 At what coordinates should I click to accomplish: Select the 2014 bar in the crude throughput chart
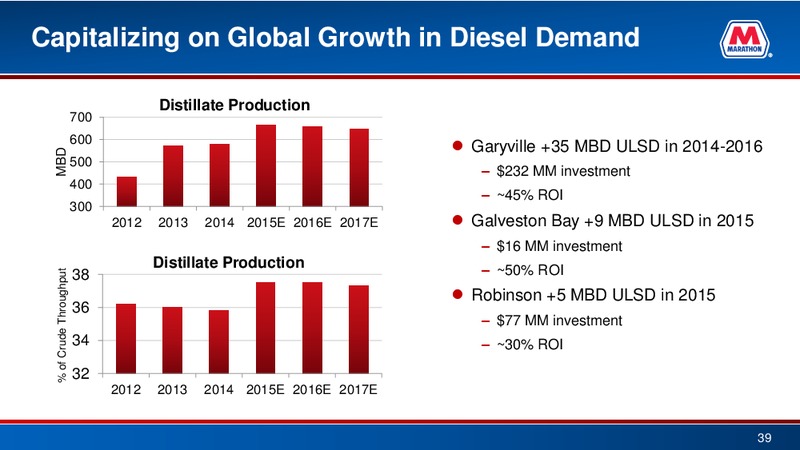tap(219, 342)
